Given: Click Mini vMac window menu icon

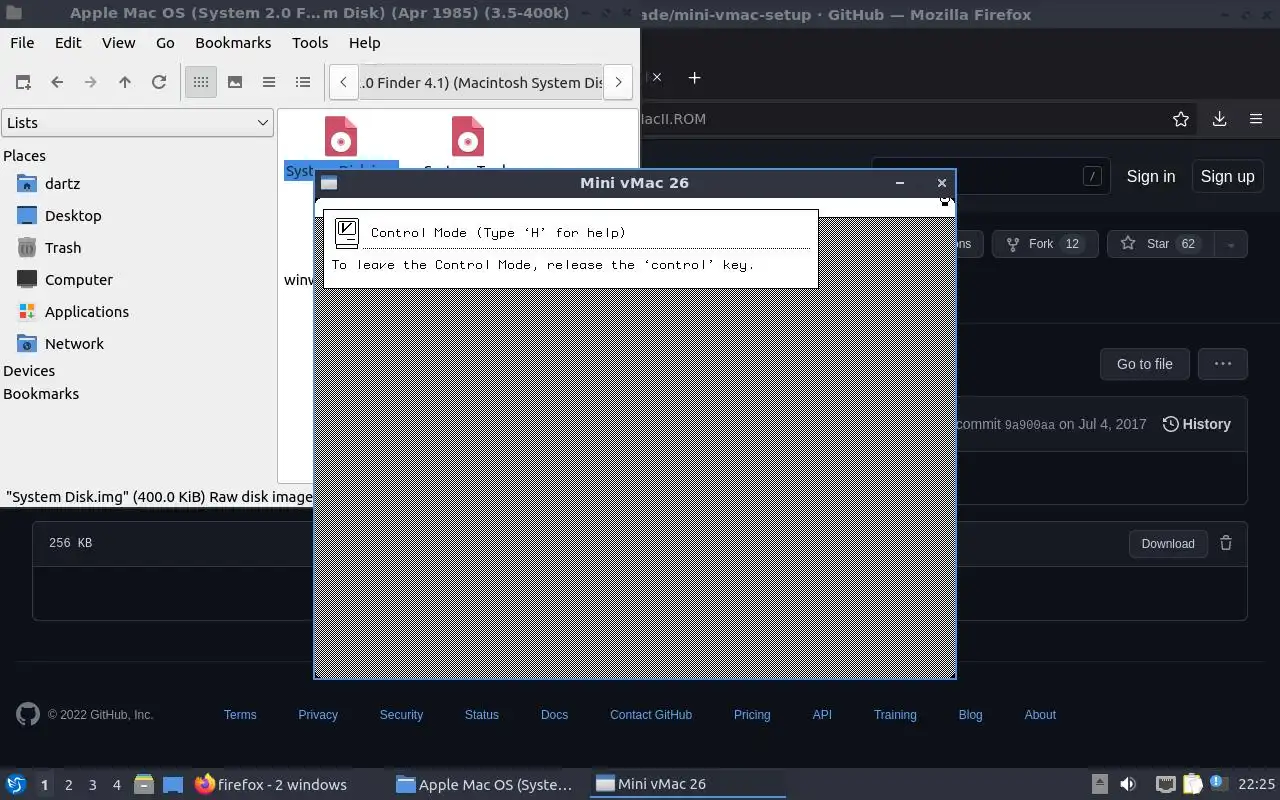Looking at the screenshot, I should click(329, 183).
